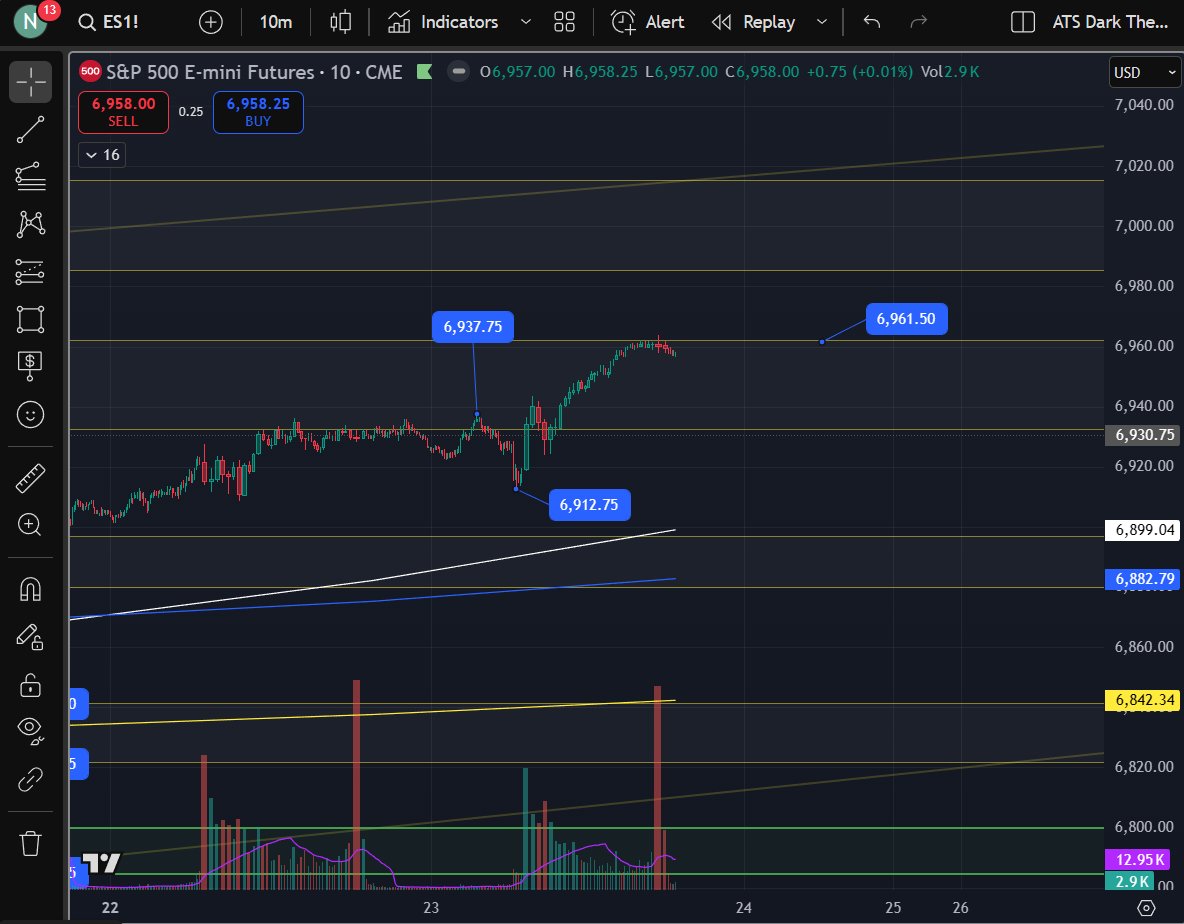Click the Vol 2.9K readout
The height and width of the screenshot is (924, 1184).
click(950, 72)
